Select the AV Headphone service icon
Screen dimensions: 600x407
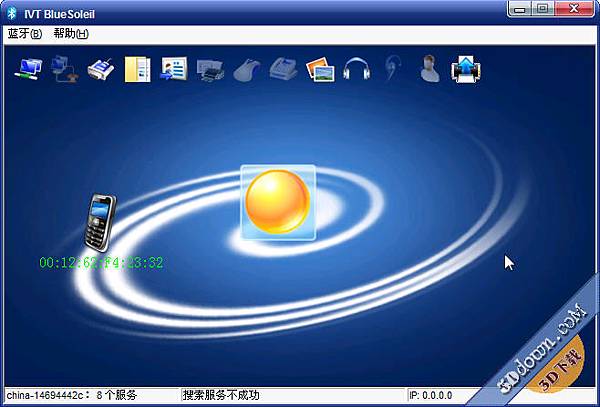pyautogui.click(x=357, y=68)
